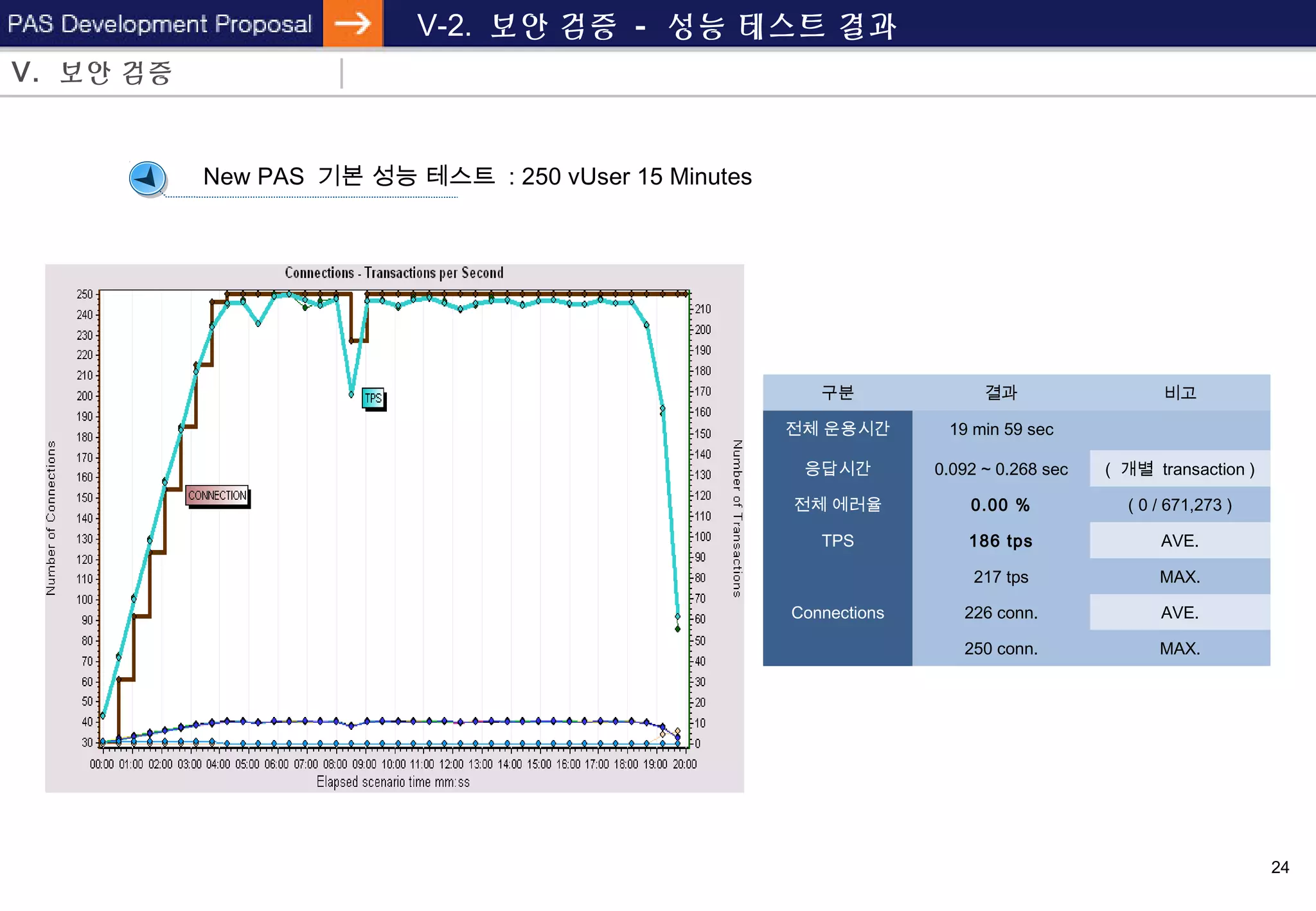Click the '186 tps' cell
Viewport: 1316px width, 911px height.
click(1000, 541)
